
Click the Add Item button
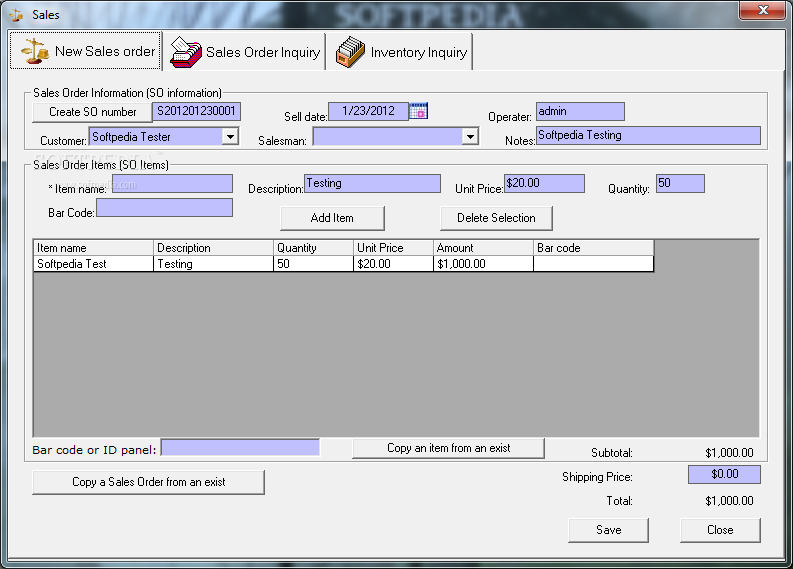tap(332, 218)
